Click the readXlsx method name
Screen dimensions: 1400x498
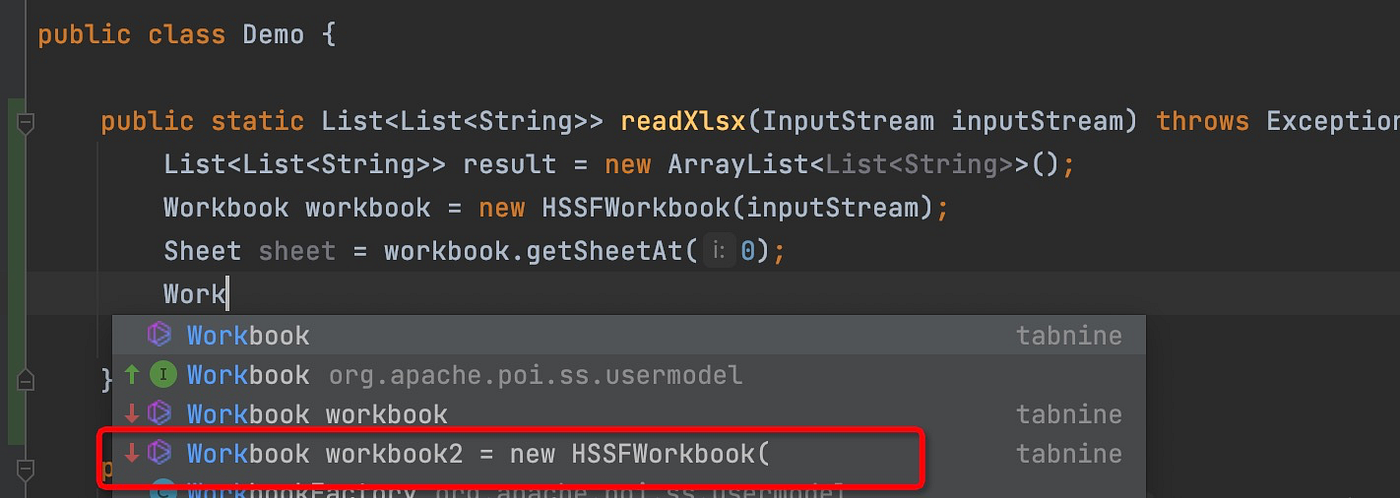[683, 122]
